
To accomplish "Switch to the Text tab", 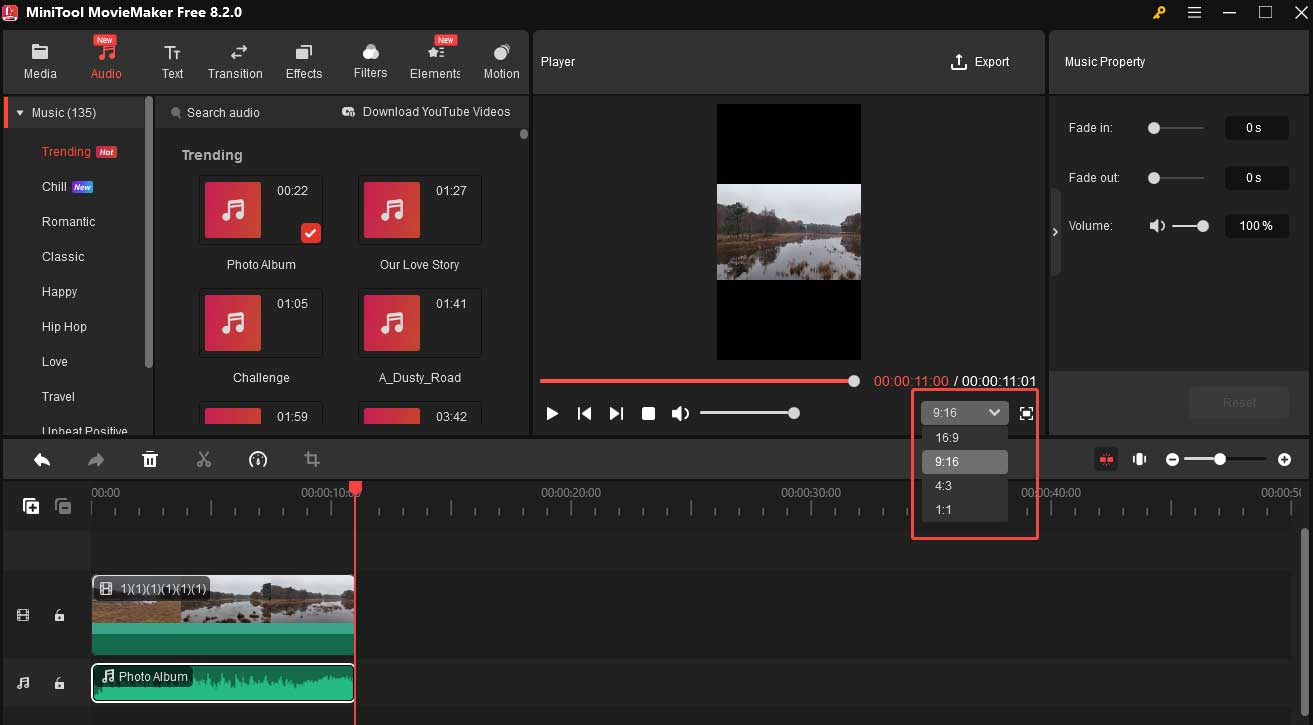I will [x=173, y=62].
